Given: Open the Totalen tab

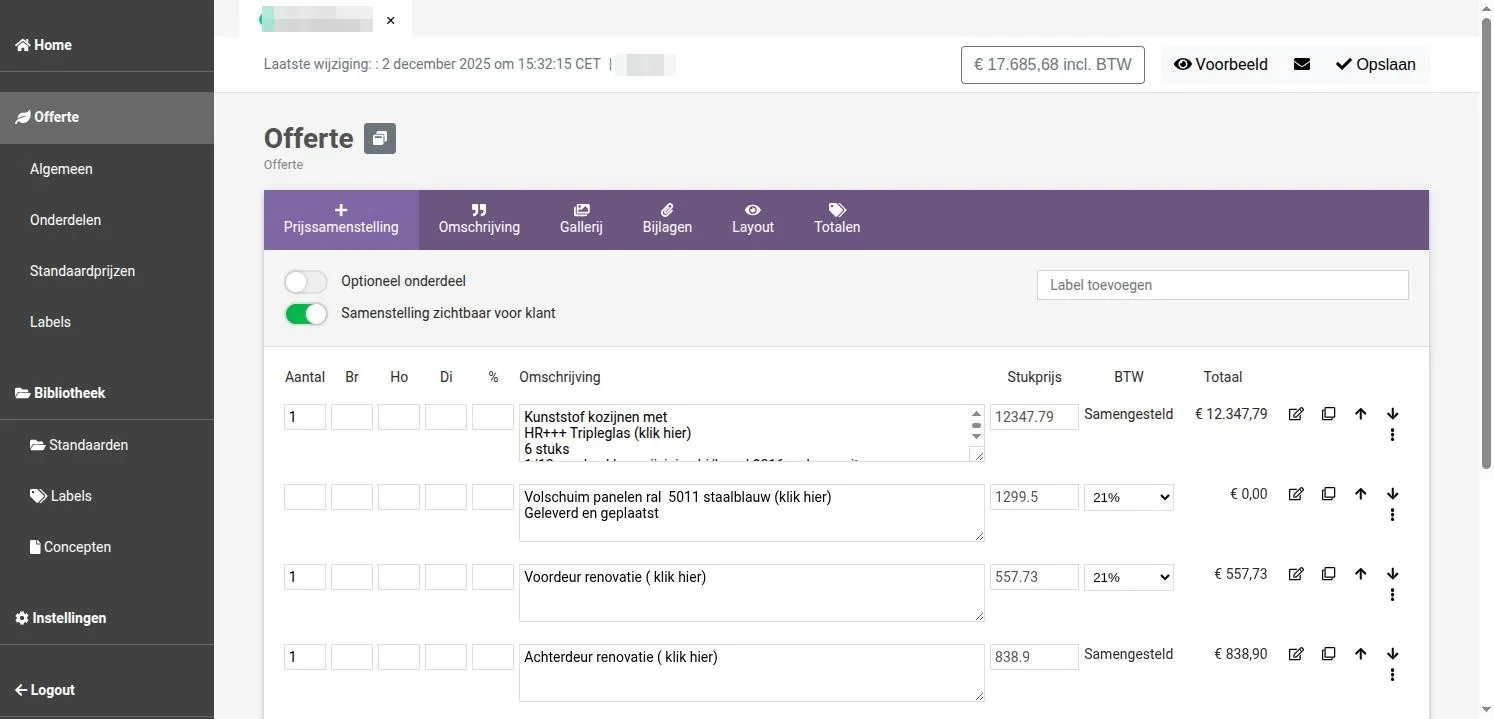Looking at the screenshot, I should coord(837,220).
